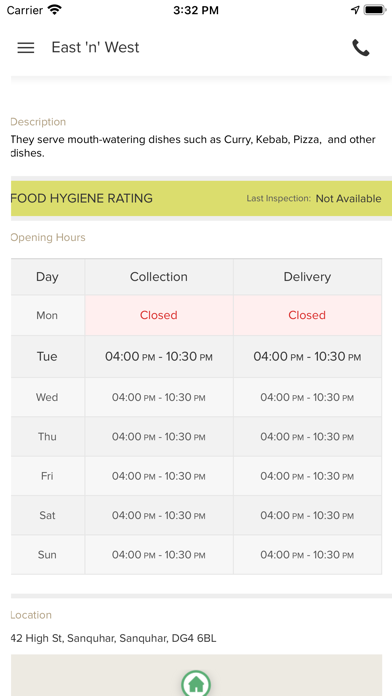Tap Friday's Collection hours cell
The image size is (392, 696).
[159, 476]
